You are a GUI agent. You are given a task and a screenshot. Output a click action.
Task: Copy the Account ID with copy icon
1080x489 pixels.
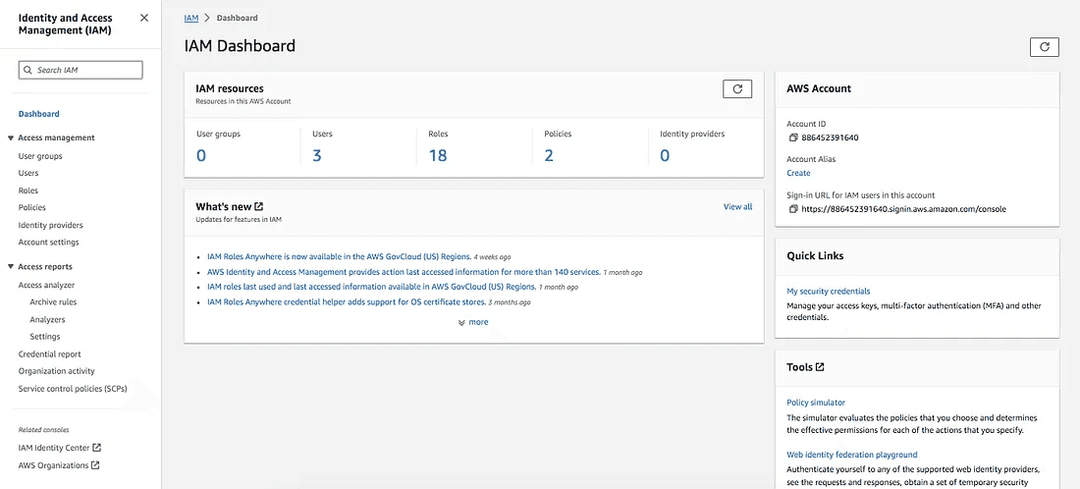coord(793,138)
